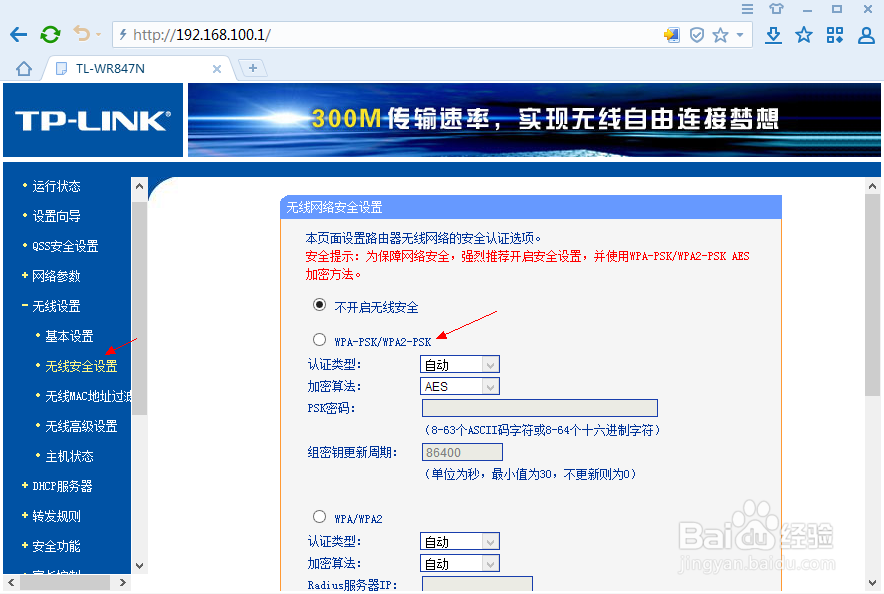Close the TL-WR847N tab
The height and width of the screenshot is (594, 884).
pyautogui.click(x=216, y=69)
